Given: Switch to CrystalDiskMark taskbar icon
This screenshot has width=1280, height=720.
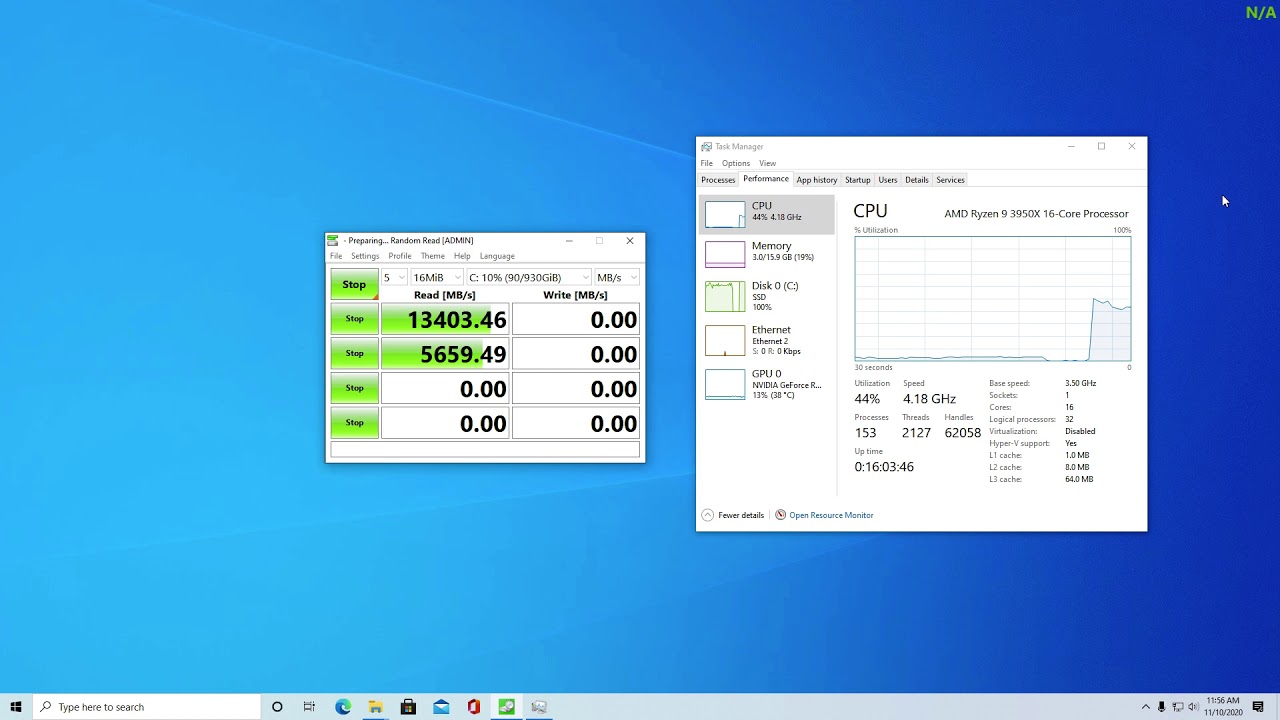Looking at the screenshot, I should tap(507, 707).
